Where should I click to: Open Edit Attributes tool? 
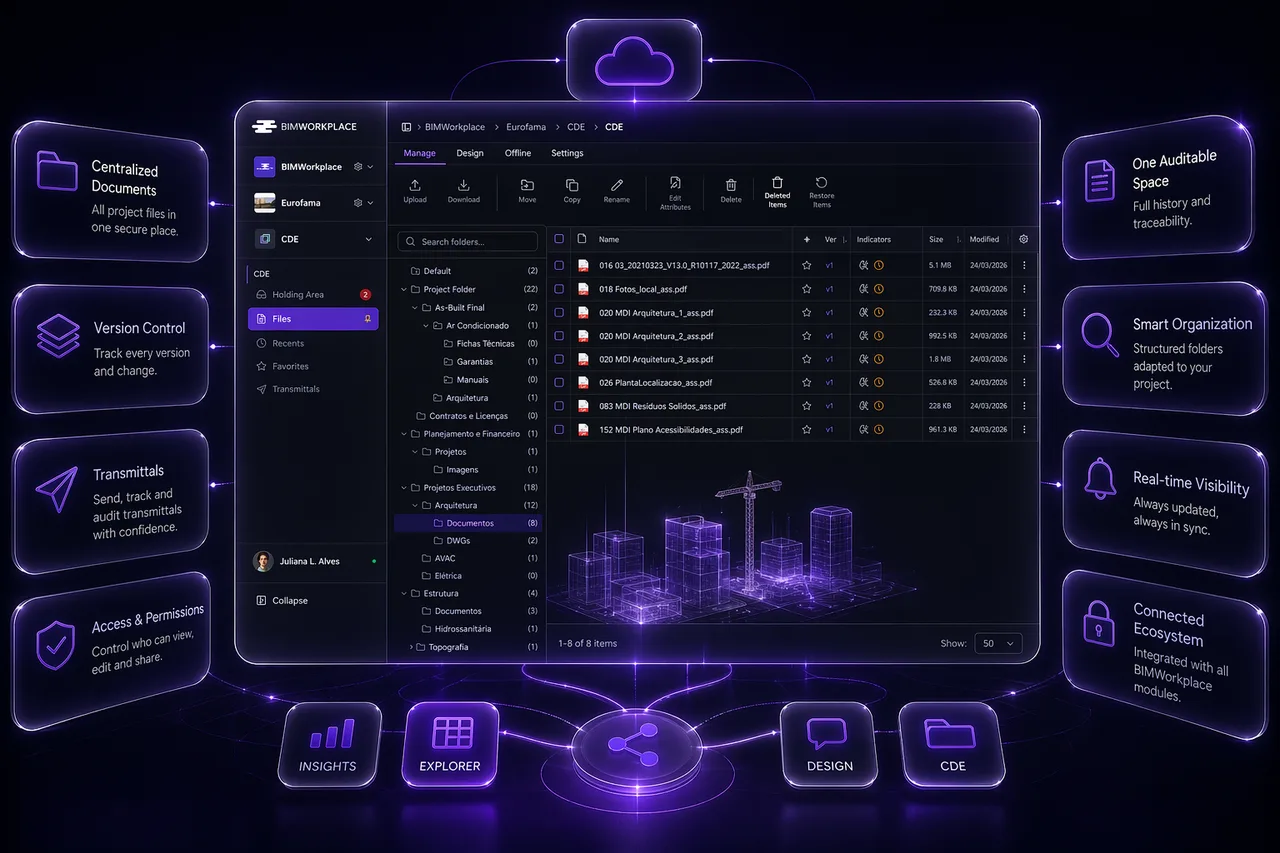(x=675, y=184)
